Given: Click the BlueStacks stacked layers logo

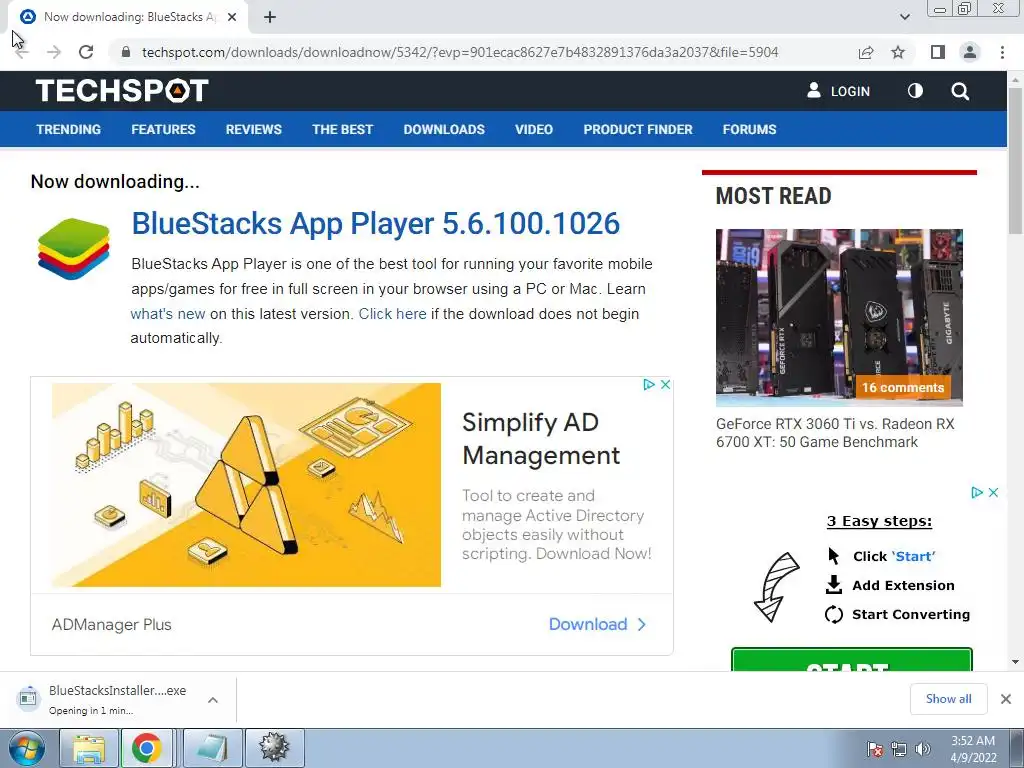Looking at the screenshot, I should click(x=74, y=249).
